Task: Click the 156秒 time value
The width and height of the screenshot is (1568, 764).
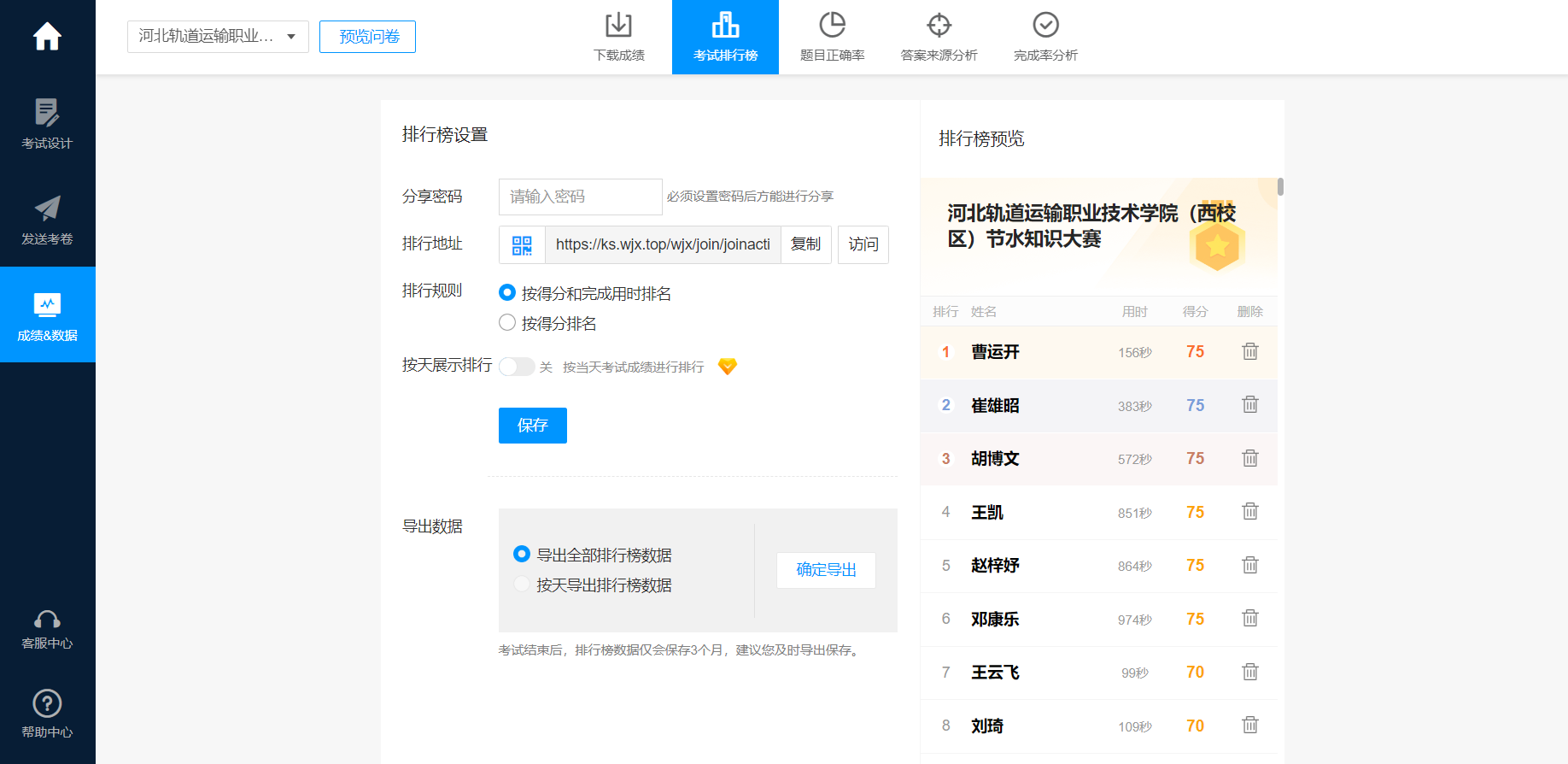Action: point(1135,353)
